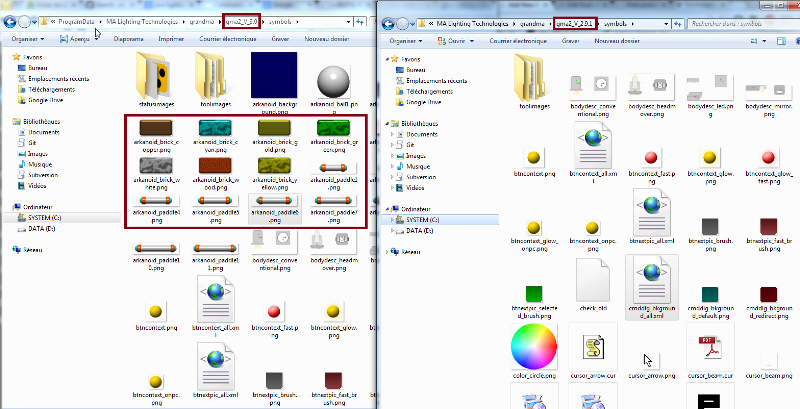The image size is (800, 409).
Task: Open toolimages folder in left window
Action: click(x=215, y=75)
